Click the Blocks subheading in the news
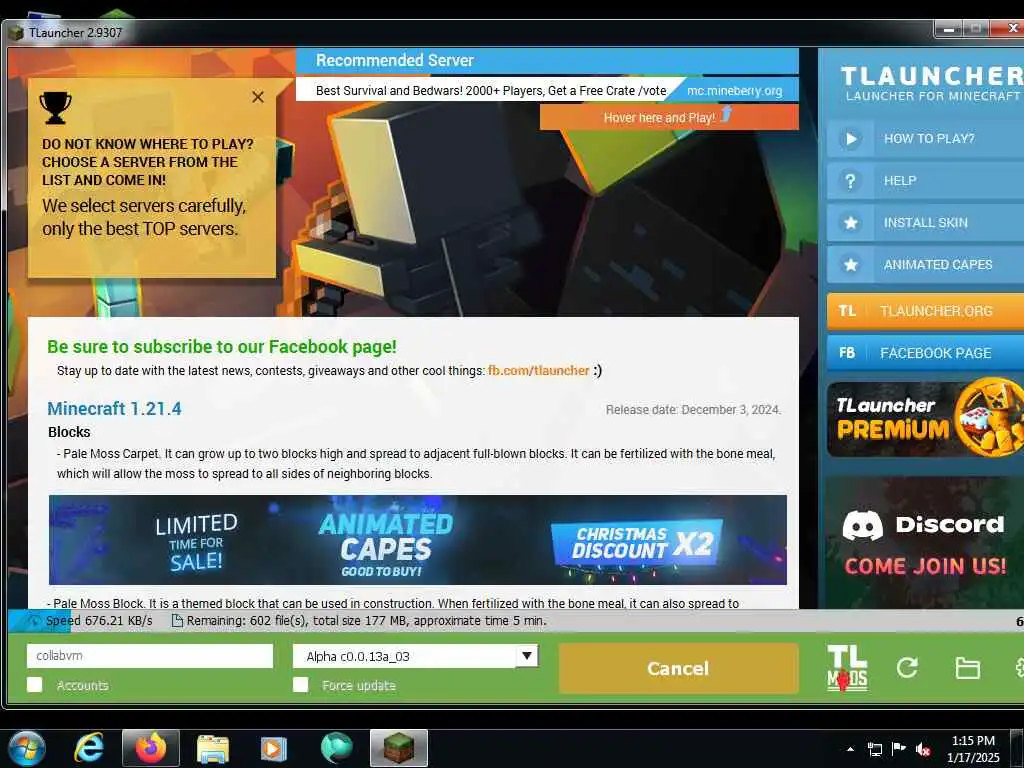The width and height of the screenshot is (1024, 768). point(69,432)
